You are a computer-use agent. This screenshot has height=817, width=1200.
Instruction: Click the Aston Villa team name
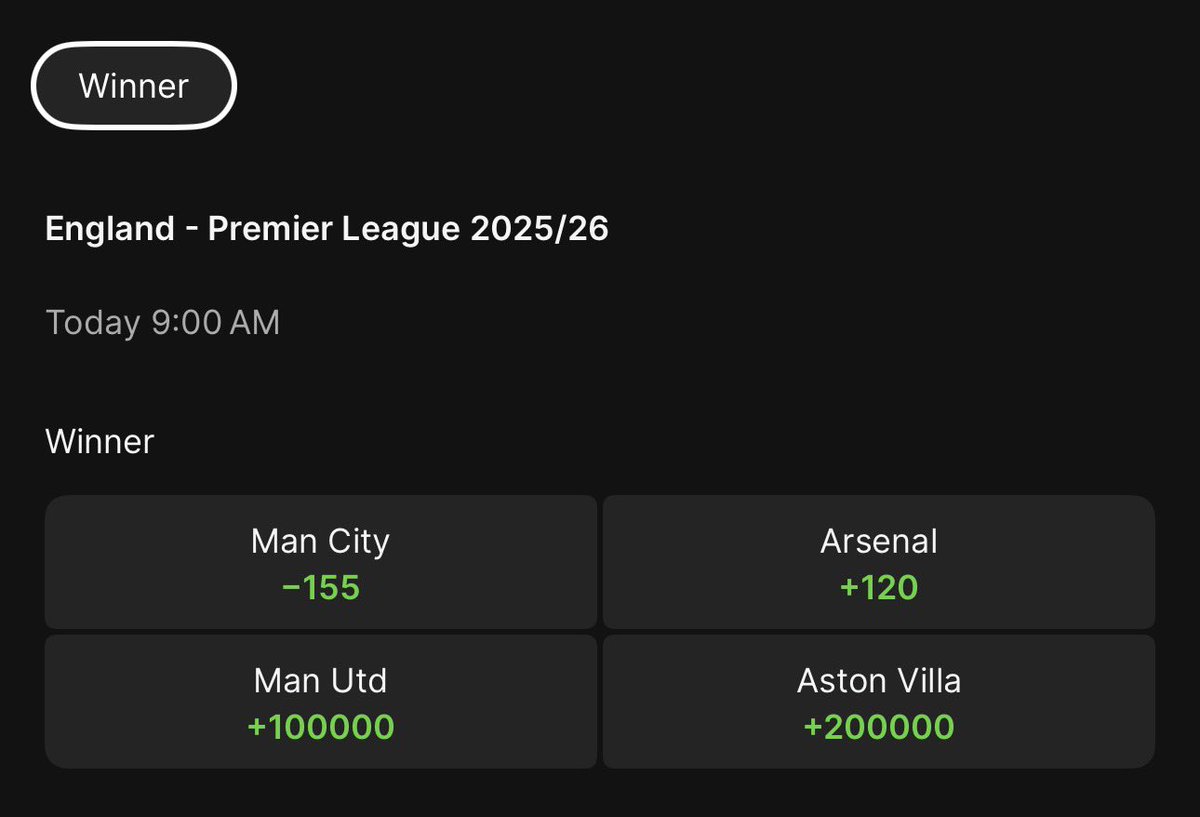click(x=879, y=681)
